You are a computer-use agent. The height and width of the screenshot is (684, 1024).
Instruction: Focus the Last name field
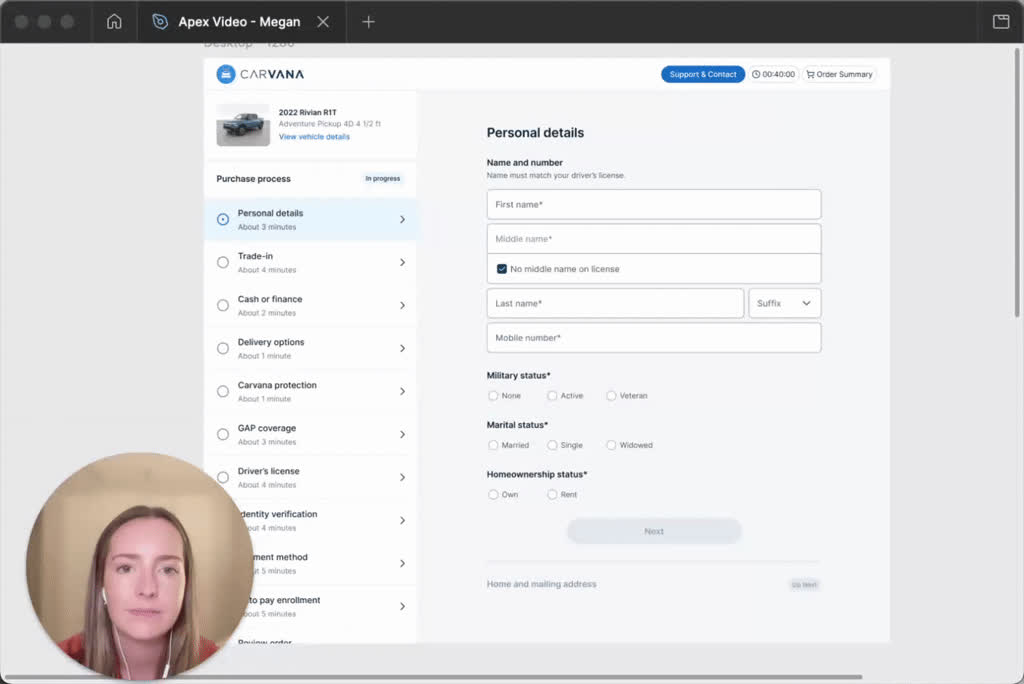click(615, 303)
